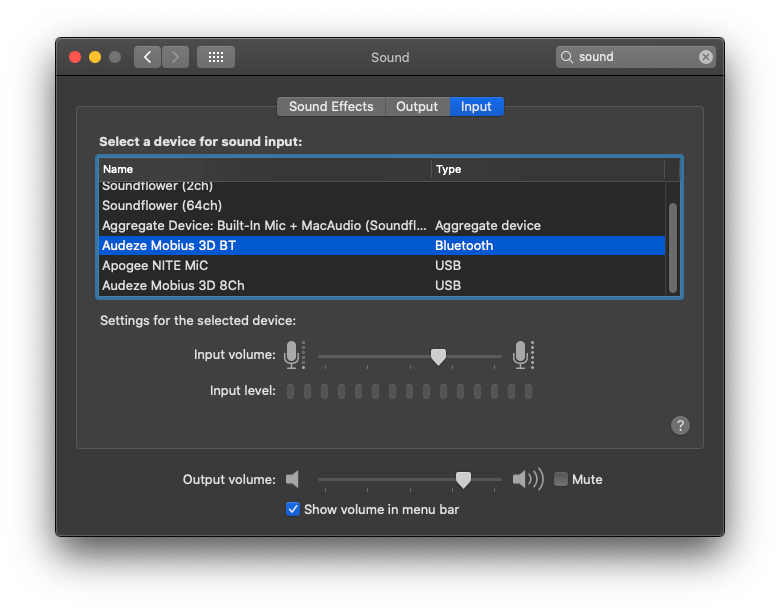This screenshot has height=610, width=780.
Task: Clear the search field with the x icon
Action: [x=705, y=57]
